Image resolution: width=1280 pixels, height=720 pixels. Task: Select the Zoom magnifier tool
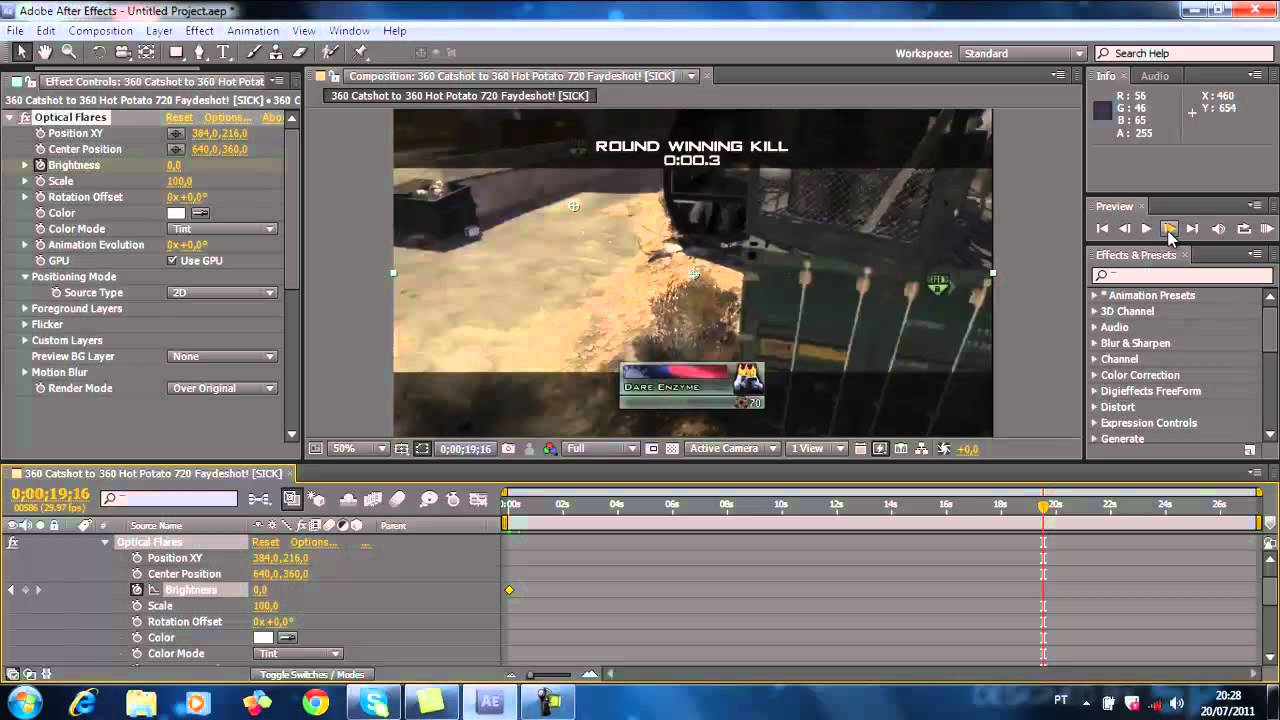click(x=69, y=52)
